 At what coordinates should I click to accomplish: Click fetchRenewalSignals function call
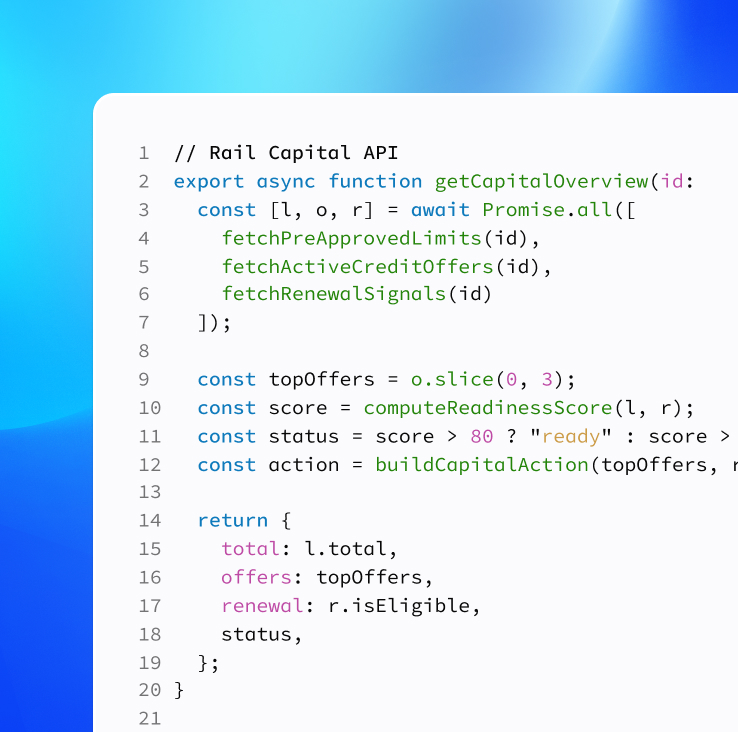[x=334, y=294]
